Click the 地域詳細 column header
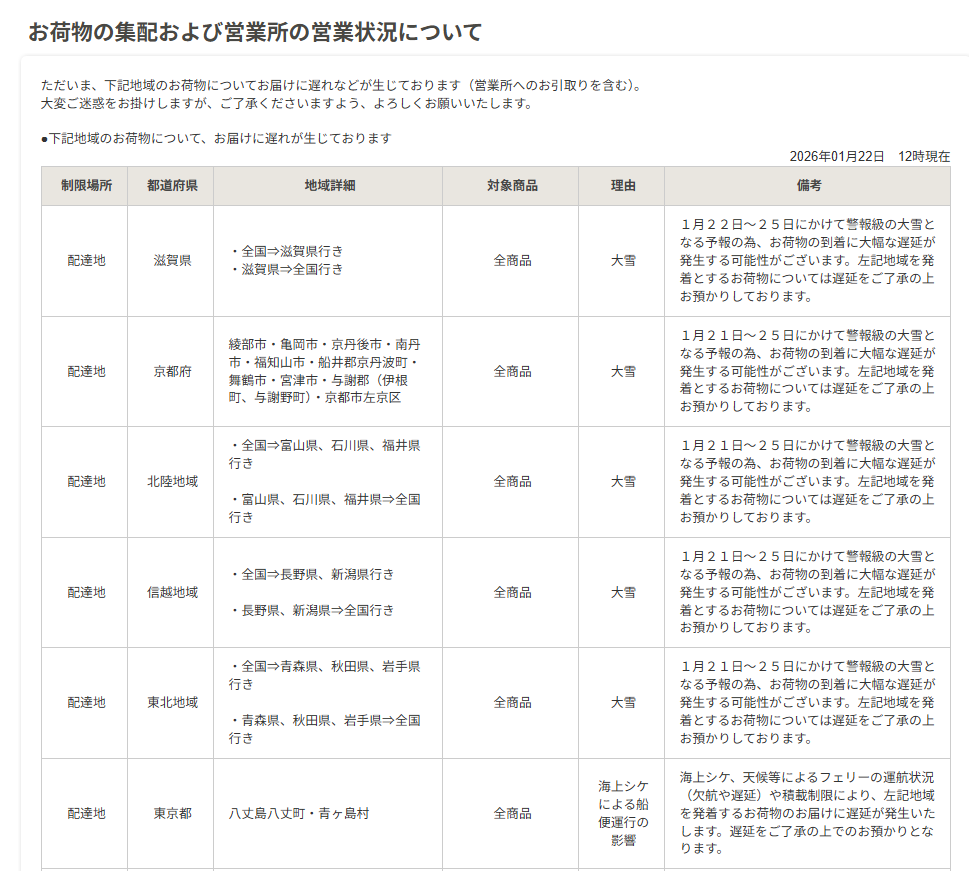This screenshot has height=871, width=969. tap(329, 186)
